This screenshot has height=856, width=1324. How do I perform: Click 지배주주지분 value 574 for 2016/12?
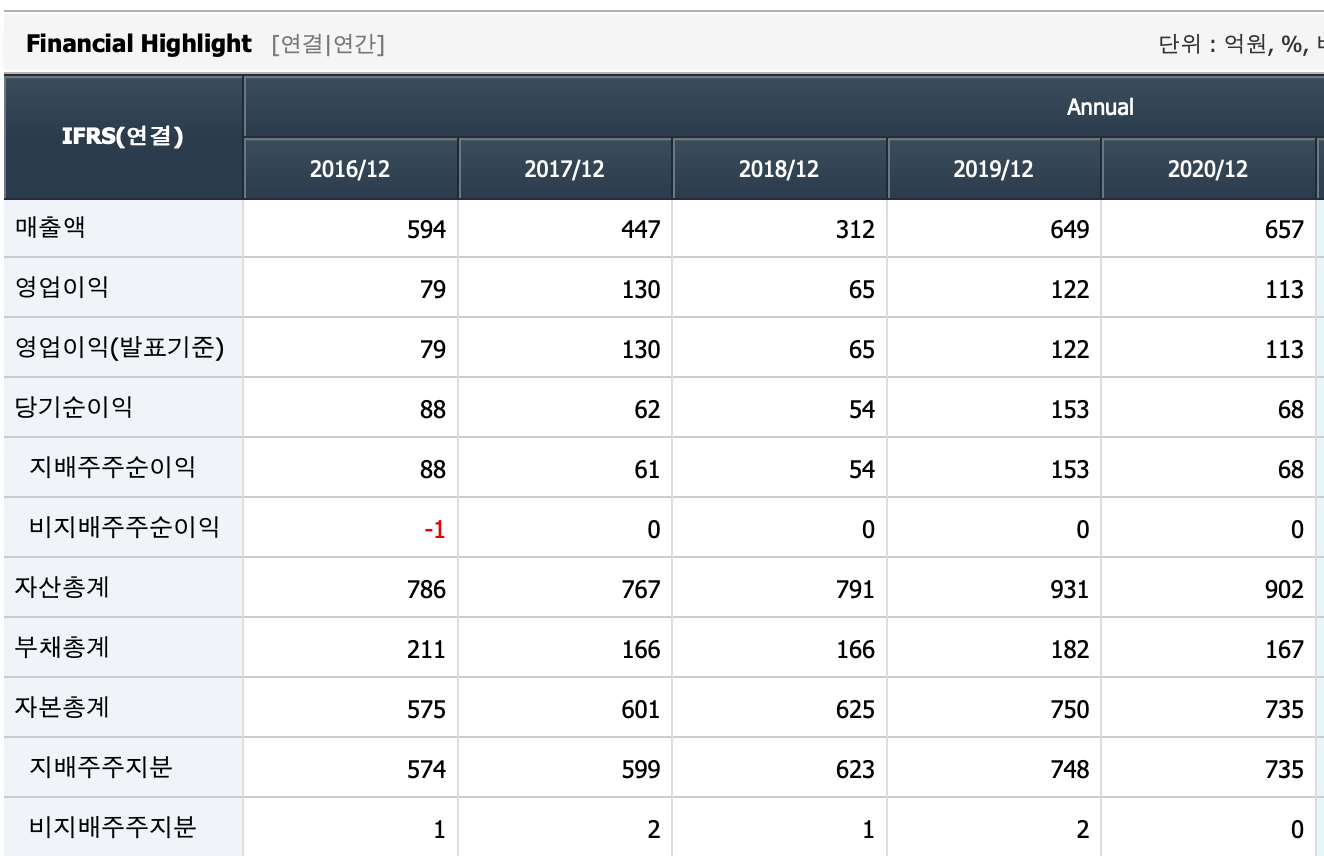[426, 770]
